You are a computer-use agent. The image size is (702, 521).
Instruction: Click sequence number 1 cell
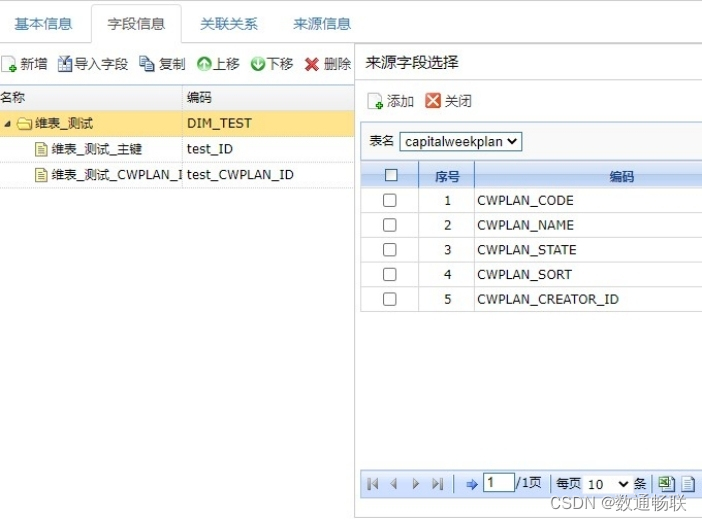point(447,201)
